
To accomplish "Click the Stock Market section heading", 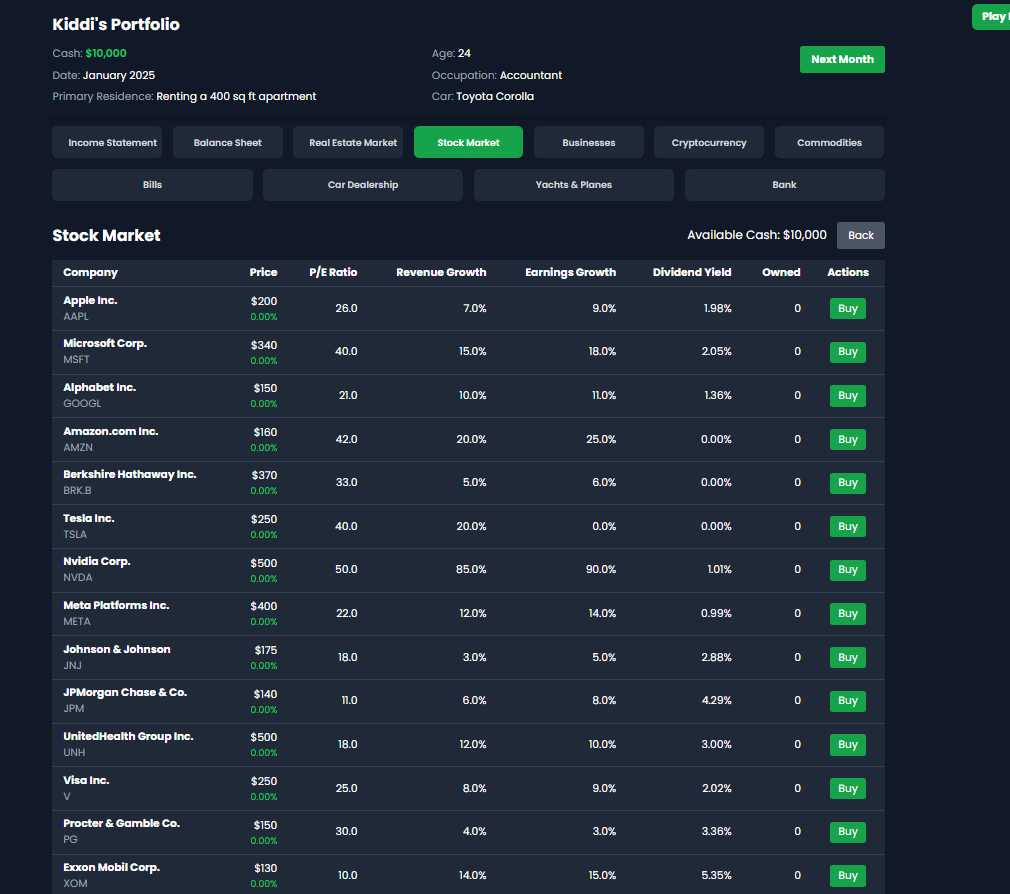I will coord(106,235).
